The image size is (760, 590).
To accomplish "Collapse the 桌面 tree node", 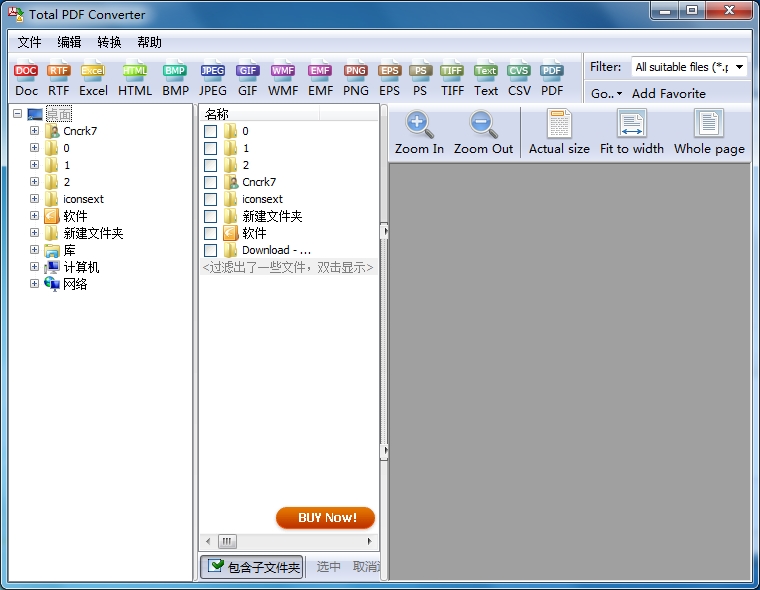I will tap(17, 114).
